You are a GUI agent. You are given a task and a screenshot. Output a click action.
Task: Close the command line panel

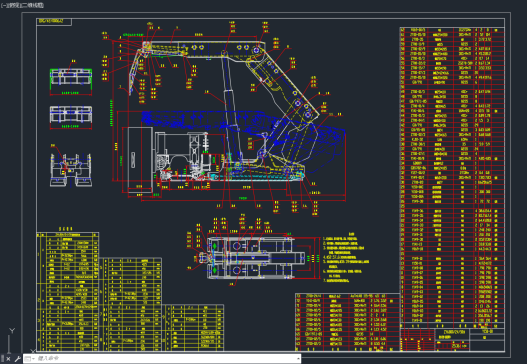(x=8, y=359)
